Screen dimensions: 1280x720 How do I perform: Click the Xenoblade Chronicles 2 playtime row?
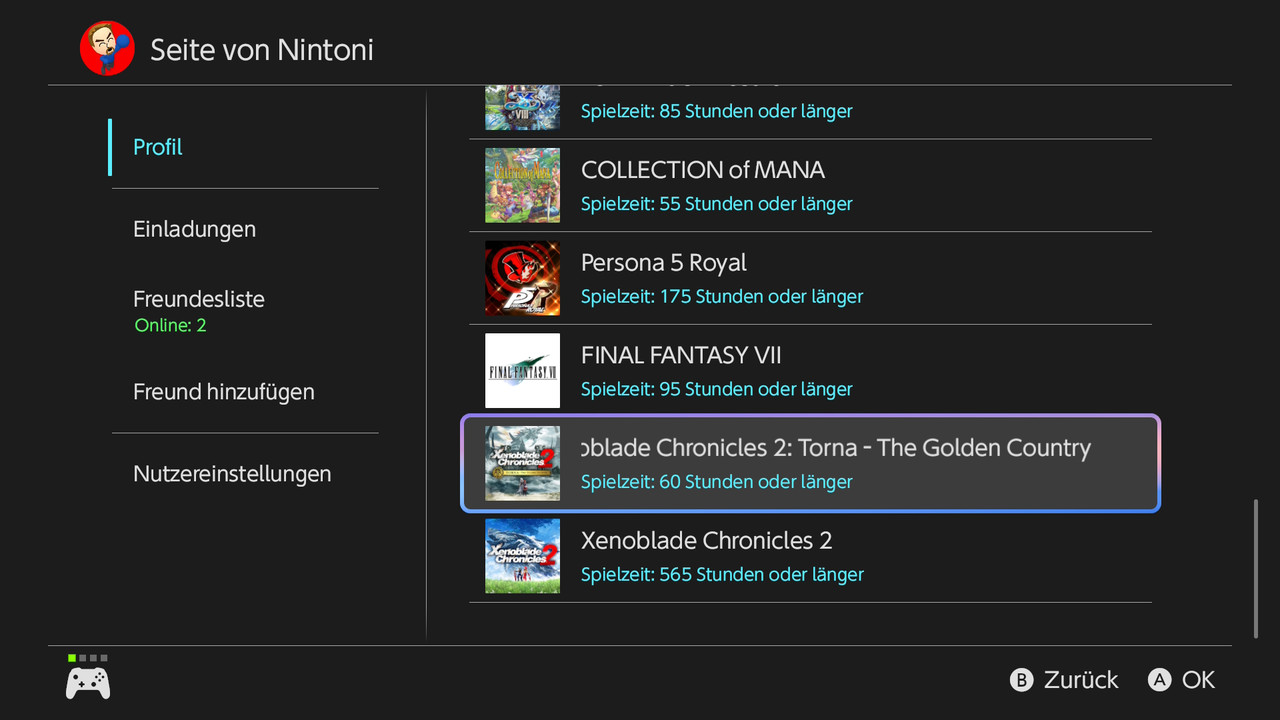click(722, 575)
